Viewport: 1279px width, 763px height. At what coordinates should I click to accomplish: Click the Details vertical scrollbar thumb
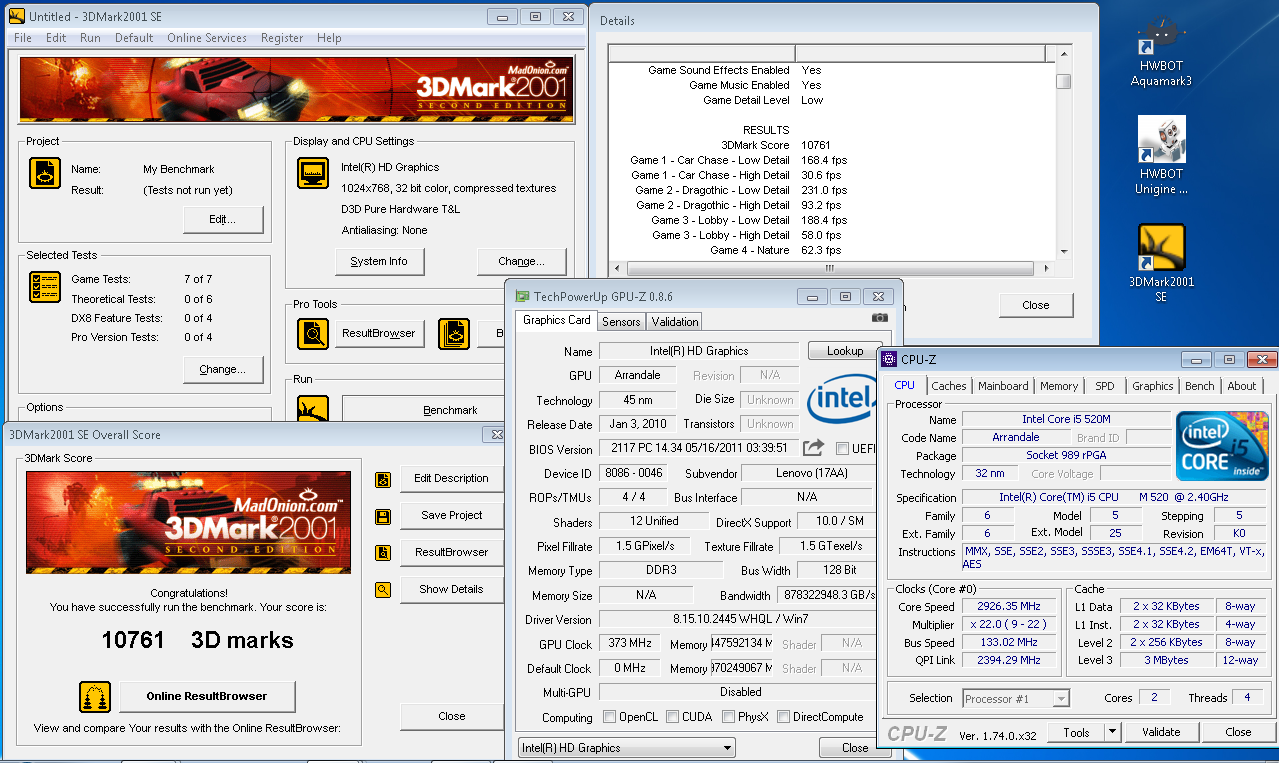pyautogui.click(x=1064, y=81)
